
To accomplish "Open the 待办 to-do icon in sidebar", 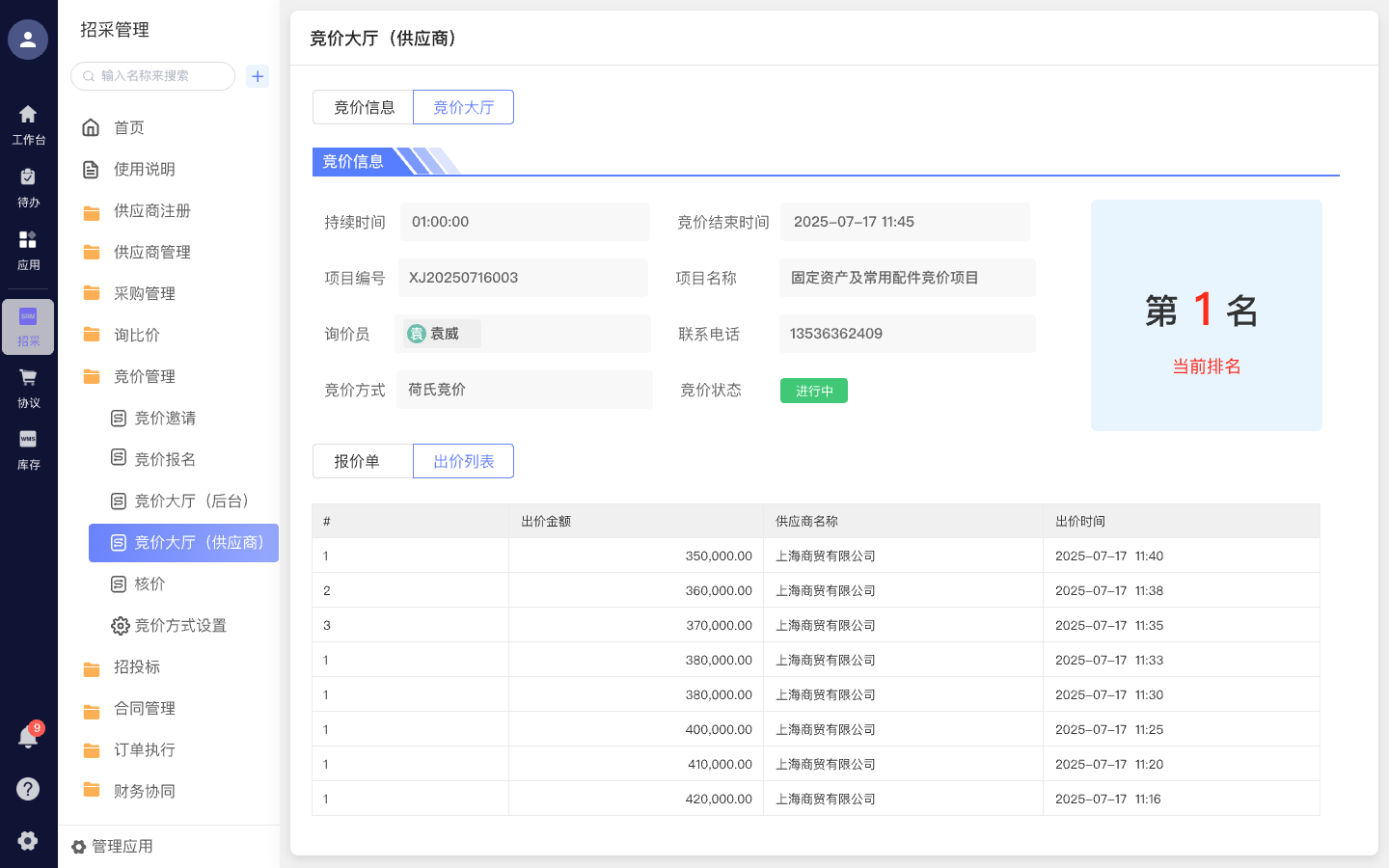I will click(x=28, y=186).
